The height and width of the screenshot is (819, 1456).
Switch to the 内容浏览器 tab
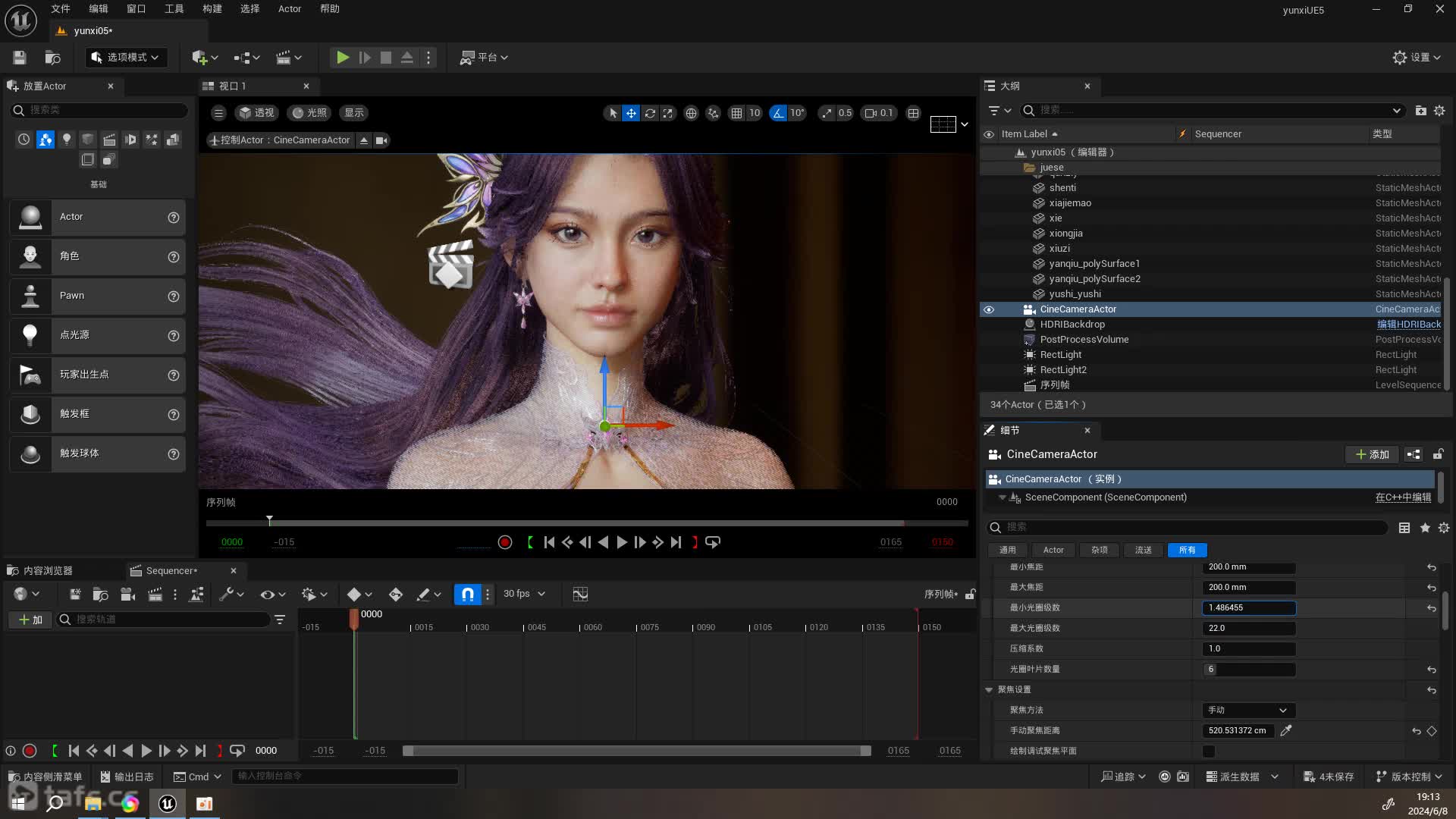point(48,570)
